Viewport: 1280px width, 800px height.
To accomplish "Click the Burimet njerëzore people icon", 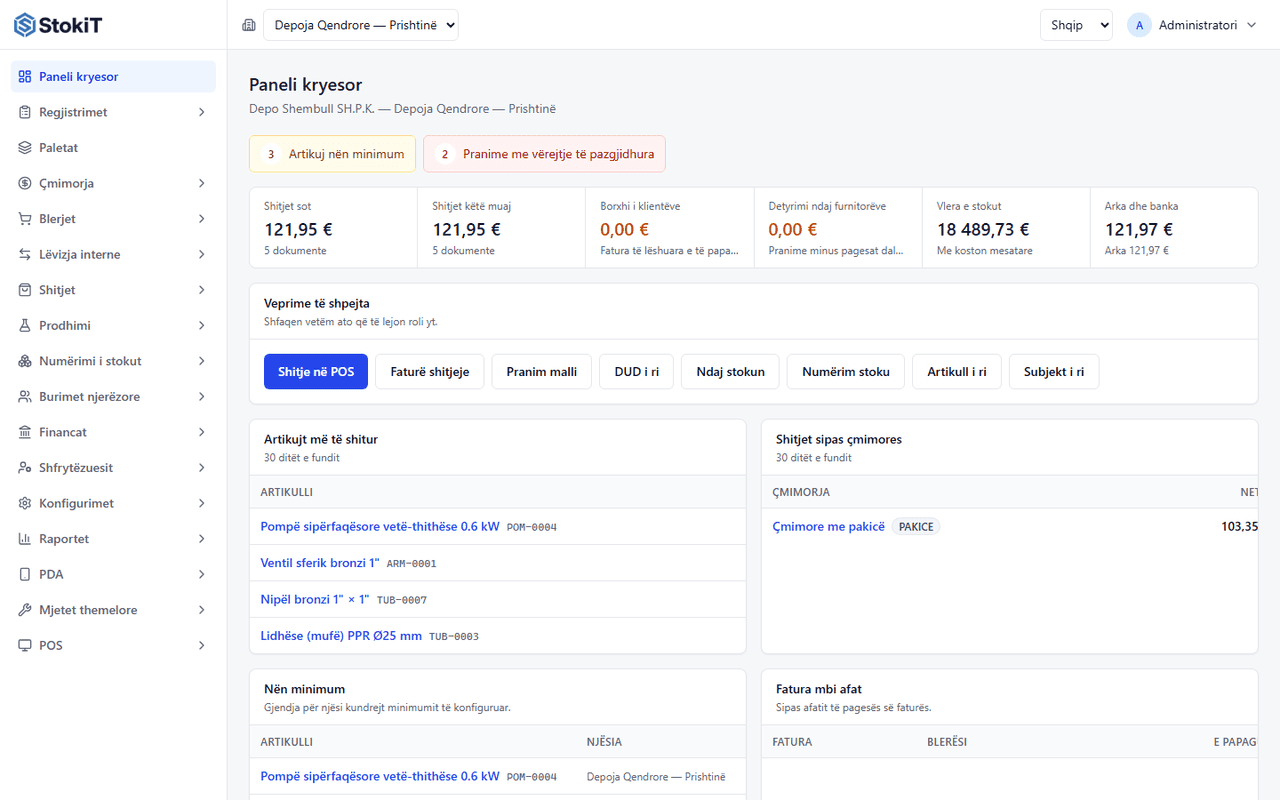I will 25,397.
